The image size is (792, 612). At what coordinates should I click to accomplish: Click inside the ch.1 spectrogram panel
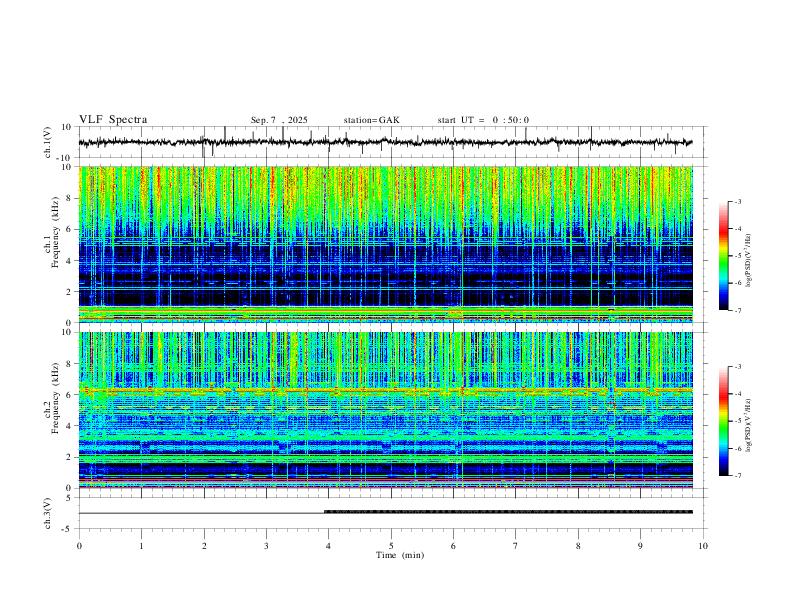coord(385,244)
